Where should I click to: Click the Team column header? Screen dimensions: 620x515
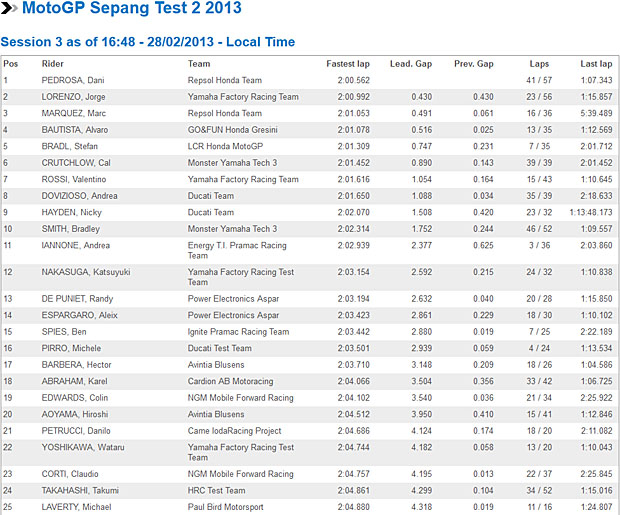point(199,63)
